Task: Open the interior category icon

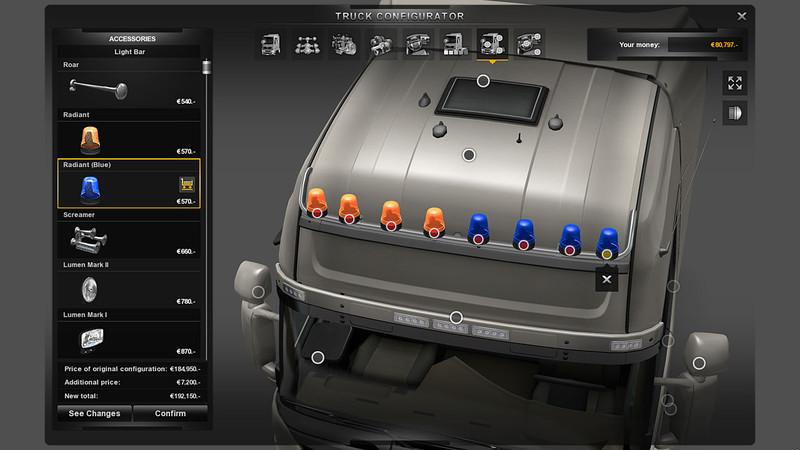Action: point(417,44)
